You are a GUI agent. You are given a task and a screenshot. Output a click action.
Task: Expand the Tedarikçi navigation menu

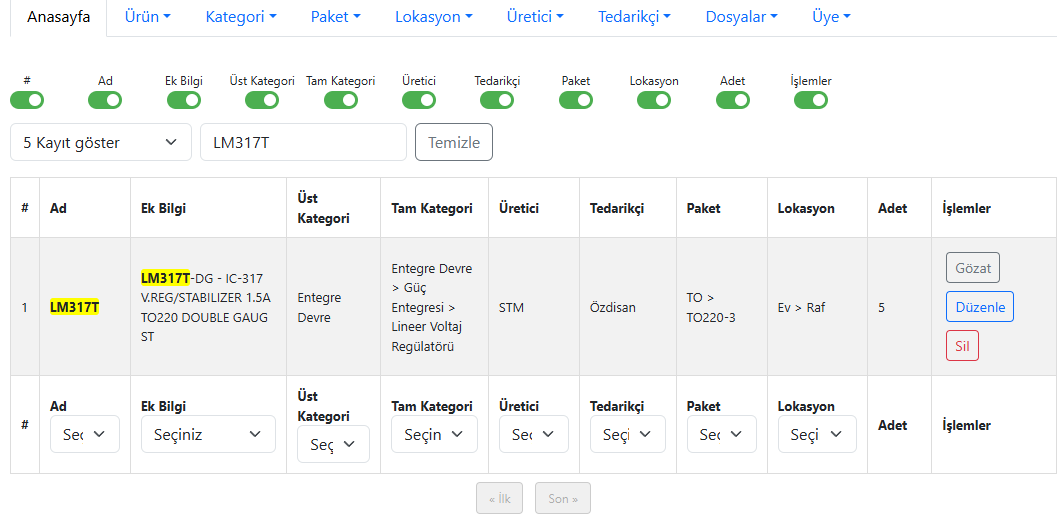click(634, 17)
